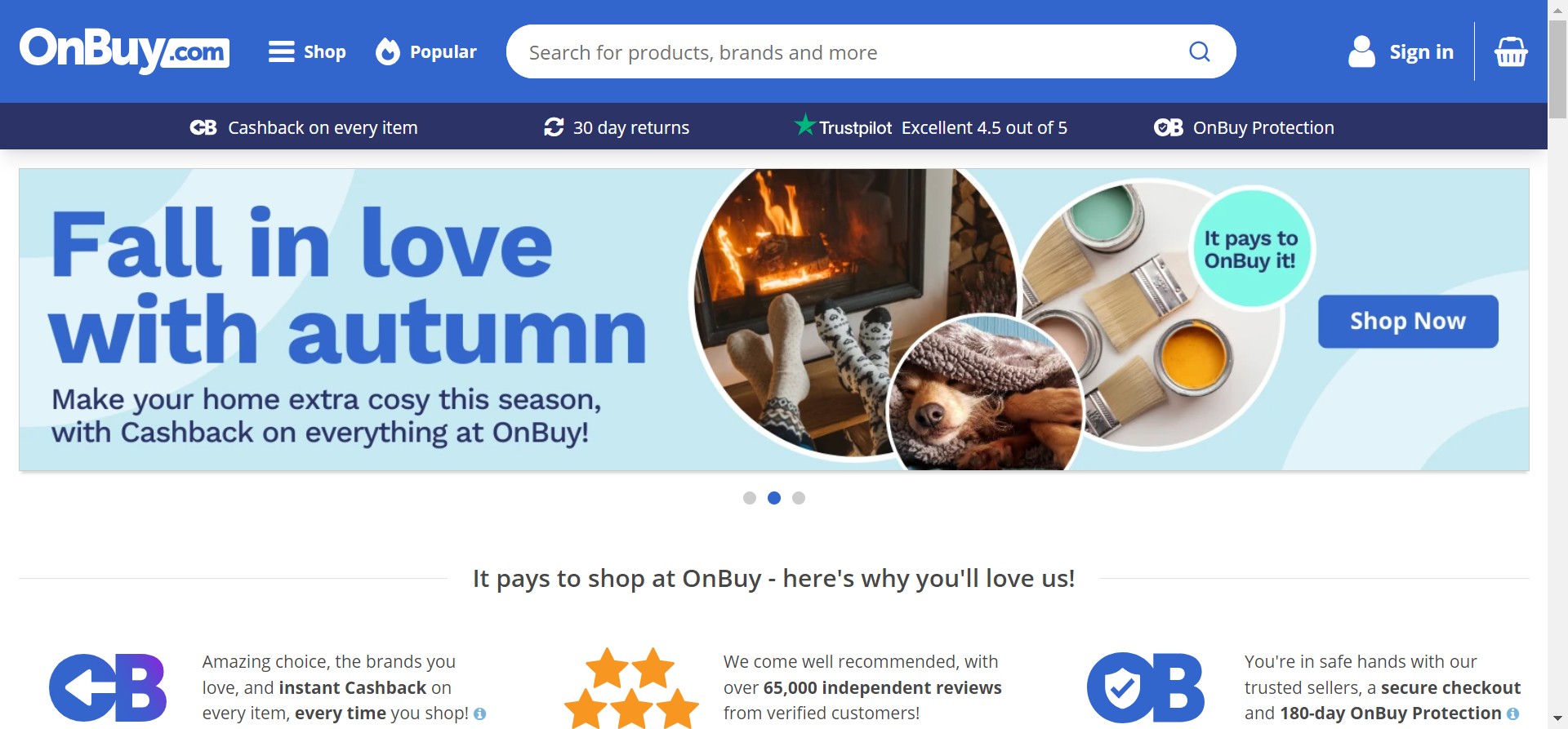
Task: Click the 30 day returns refresh icon
Action: (554, 127)
